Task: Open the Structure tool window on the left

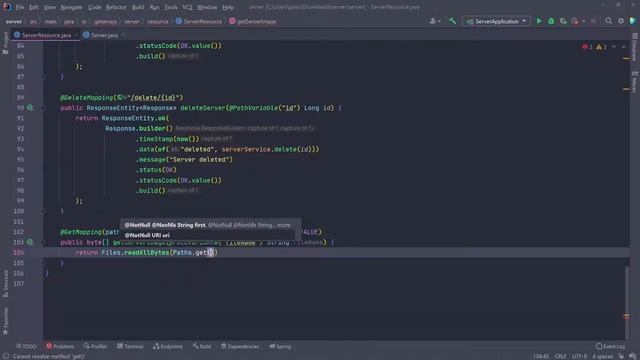Action: [5, 284]
